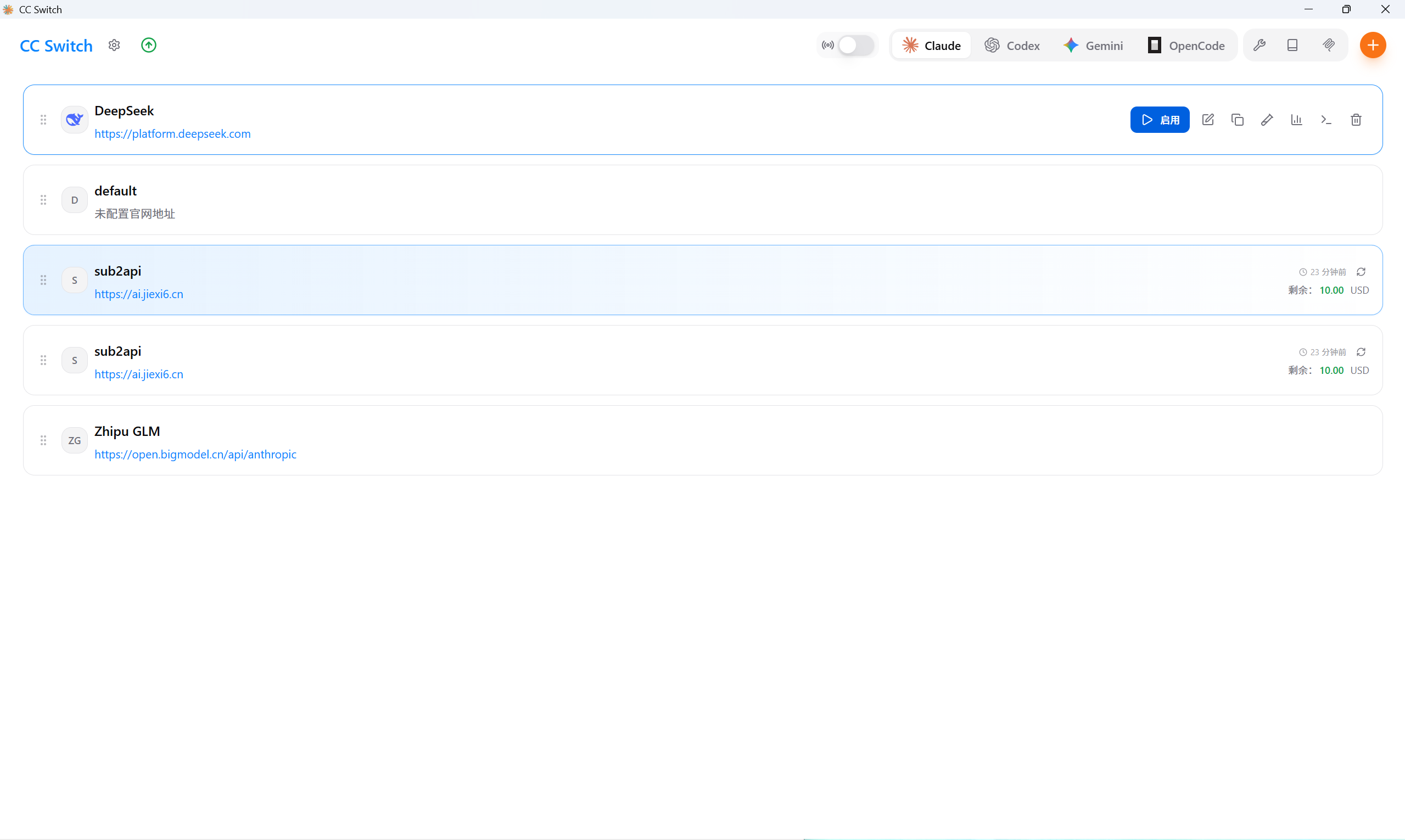Open the settings gear next to CC Switch
The height and width of the screenshot is (840, 1405).
coord(114,45)
